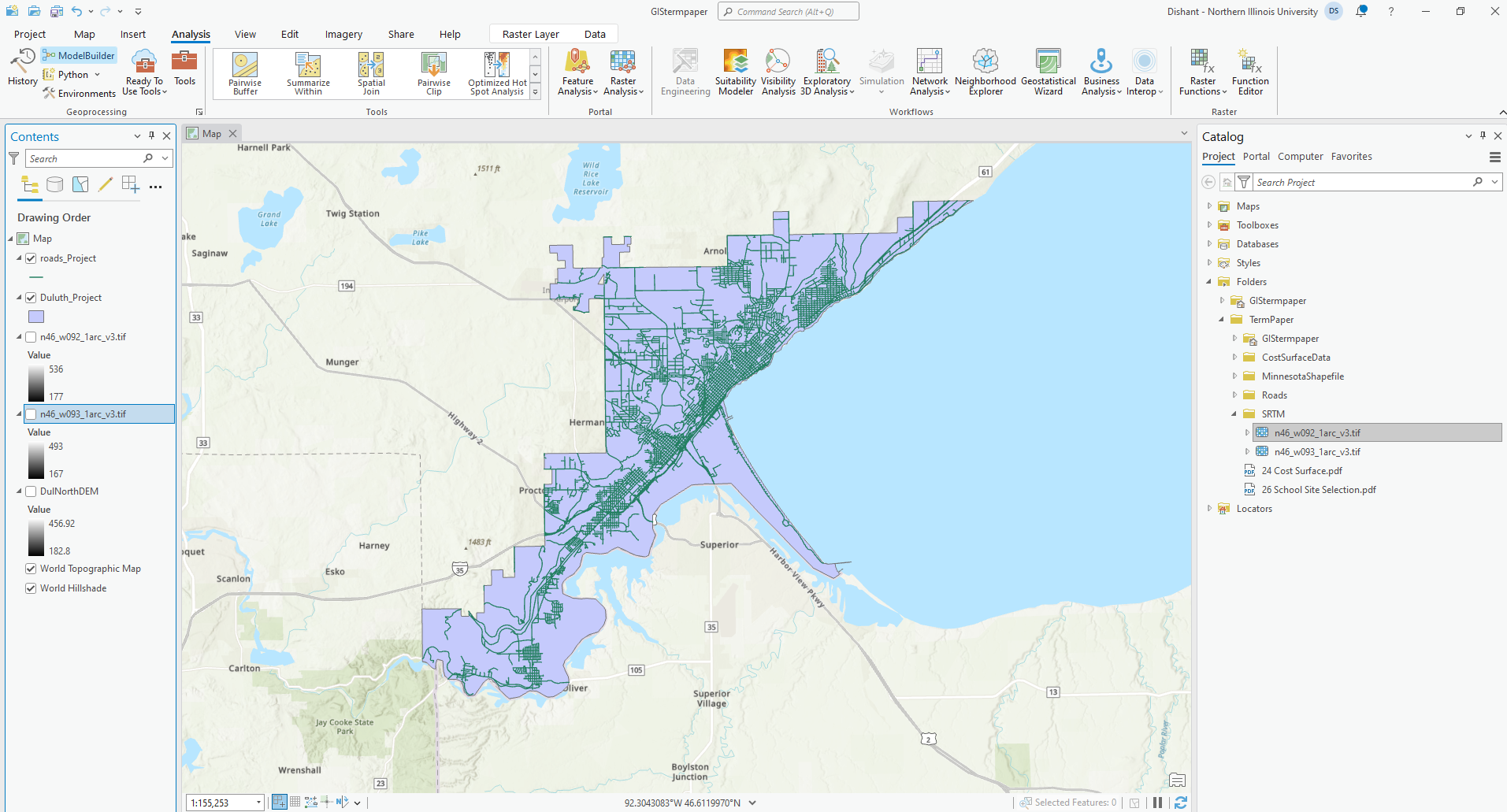Open the Business Analysis menu
Screen dimensions: 1507x812
(x=1101, y=72)
